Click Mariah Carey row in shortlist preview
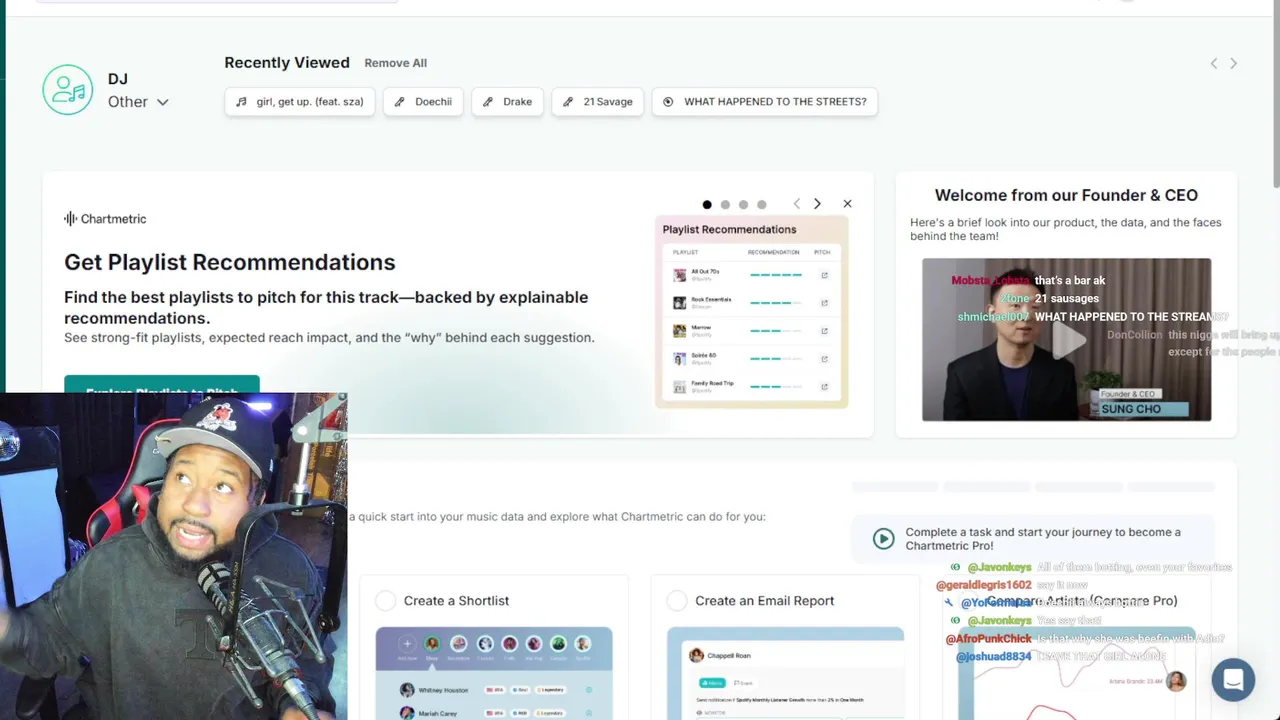The image size is (1280, 720). [x=494, y=713]
